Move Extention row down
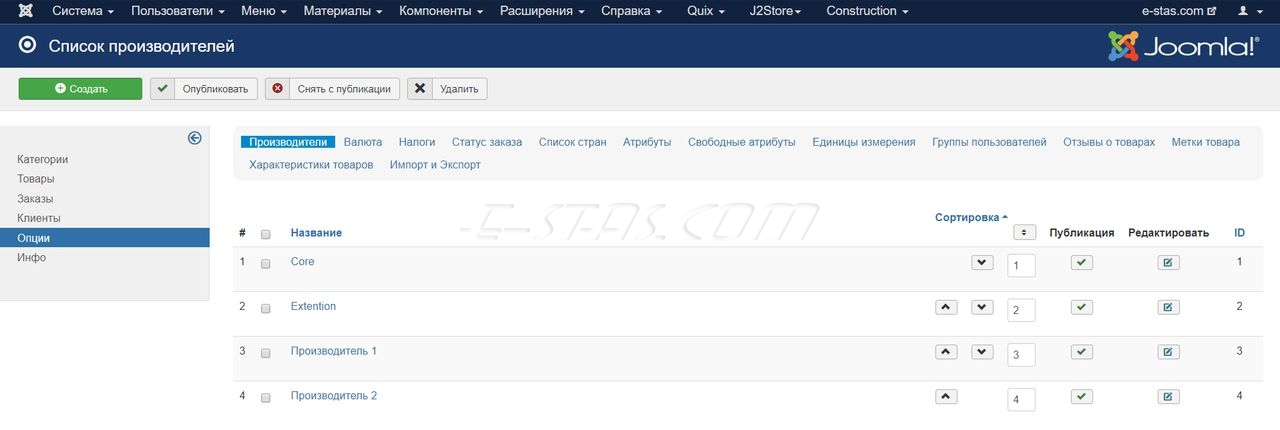The width and height of the screenshot is (1280, 430). click(983, 307)
